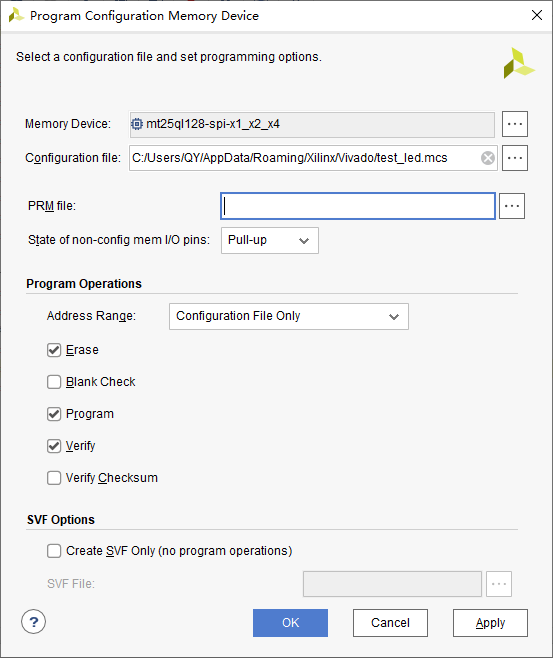Click Xilinx logo at top right

[x=519, y=63]
